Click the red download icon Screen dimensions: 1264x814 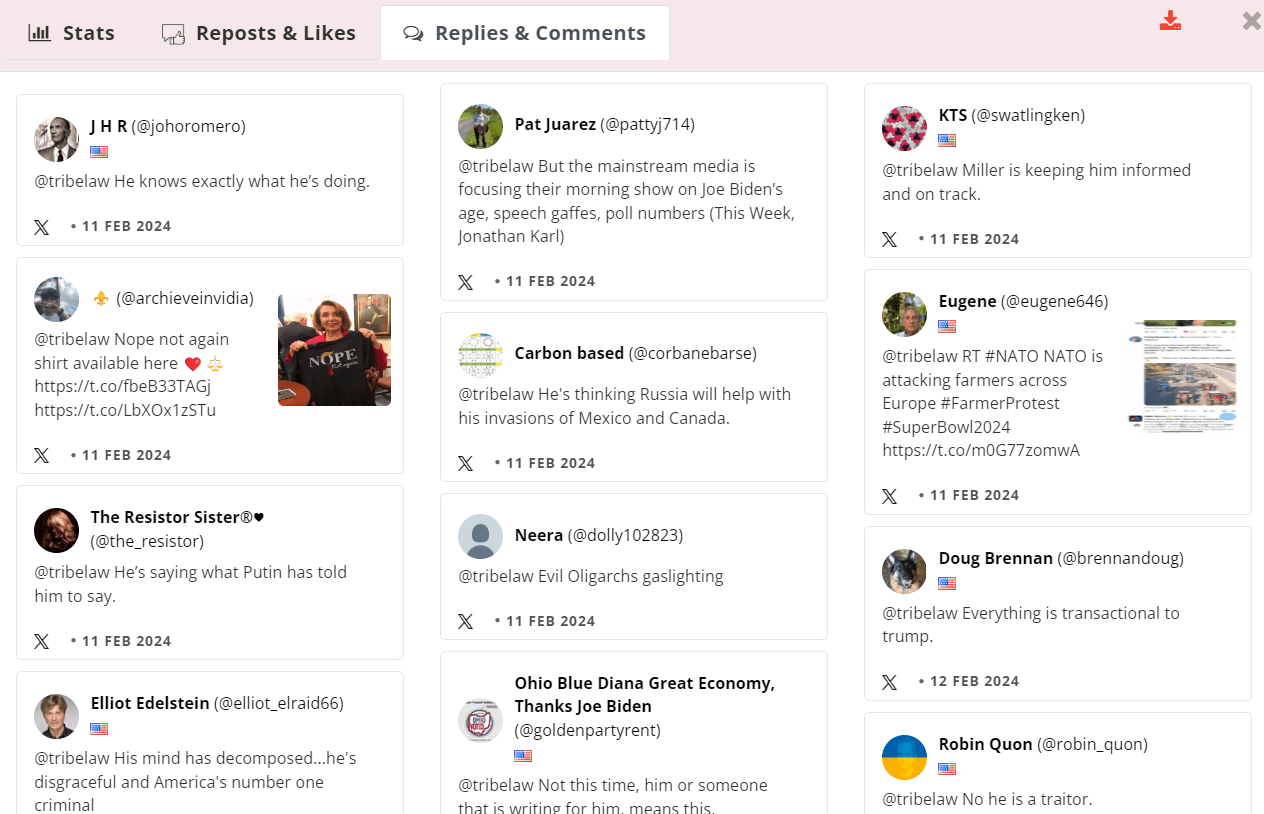pos(1170,21)
